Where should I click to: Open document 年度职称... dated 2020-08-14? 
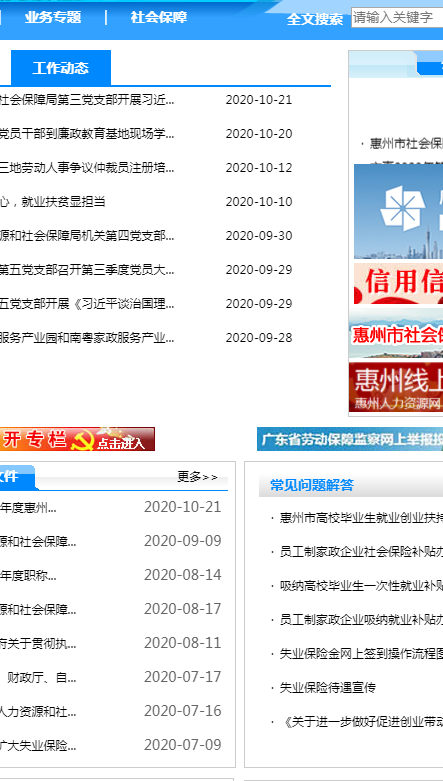(28, 575)
